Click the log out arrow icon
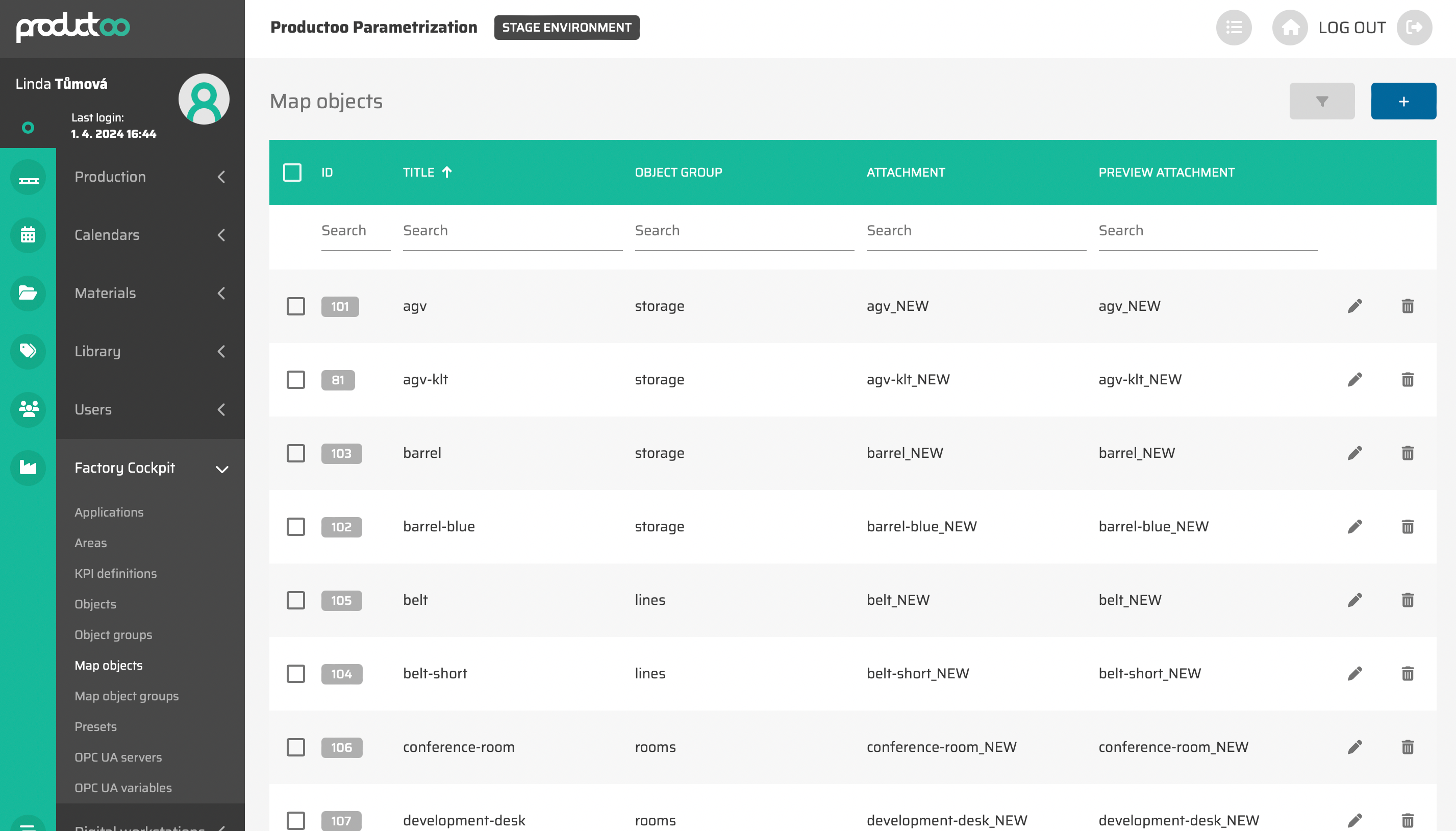Image resolution: width=1456 pixels, height=831 pixels. point(1414,28)
